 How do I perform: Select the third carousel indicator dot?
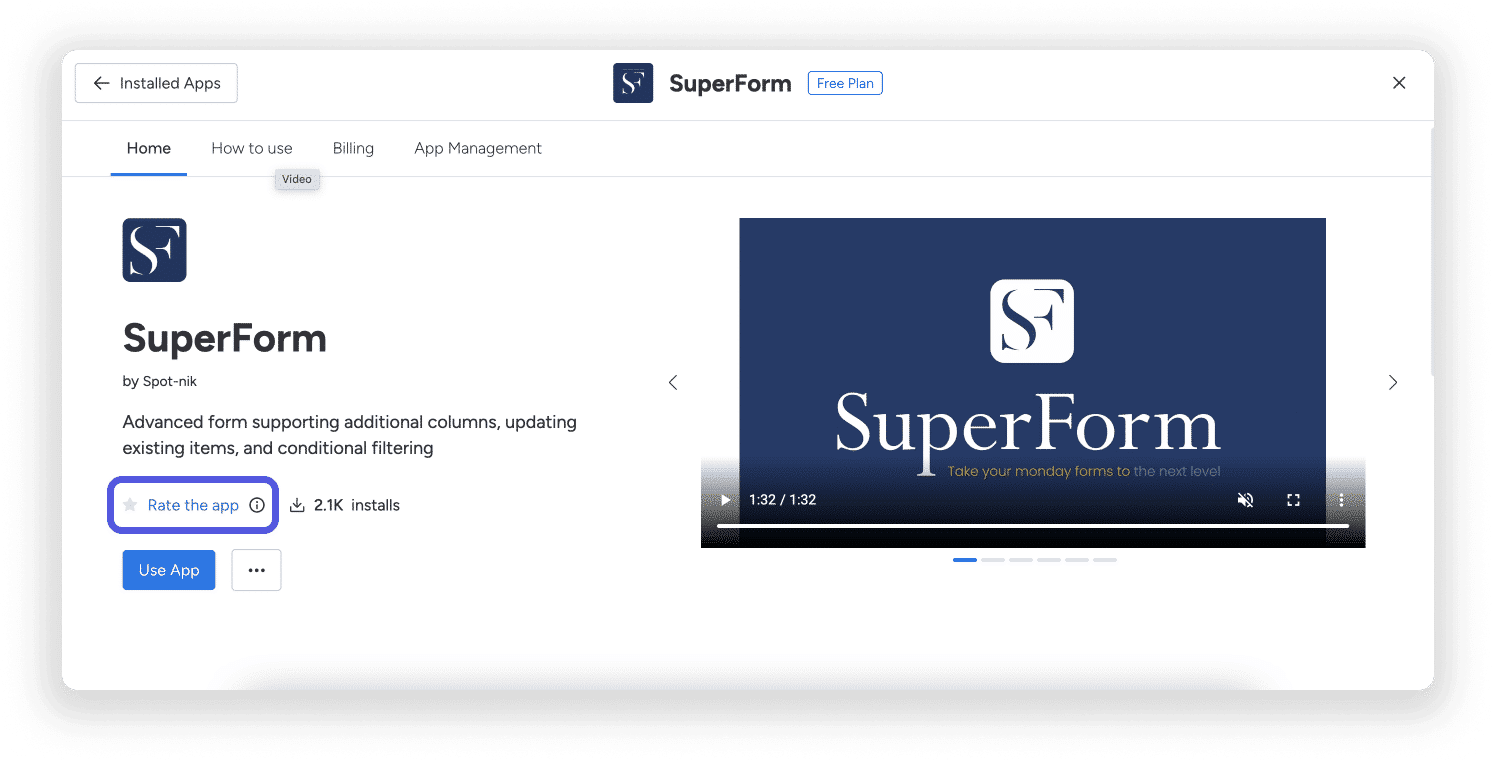point(1021,560)
